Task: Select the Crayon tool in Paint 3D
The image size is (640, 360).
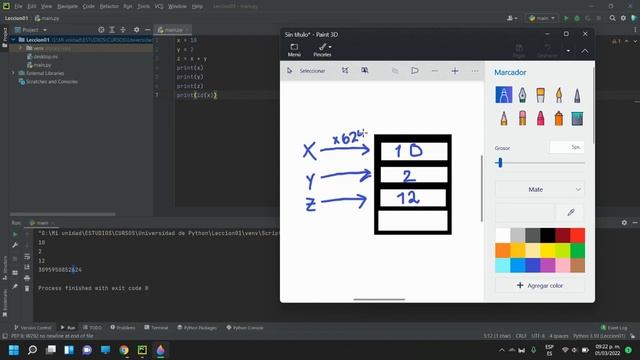Action: point(540,118)
